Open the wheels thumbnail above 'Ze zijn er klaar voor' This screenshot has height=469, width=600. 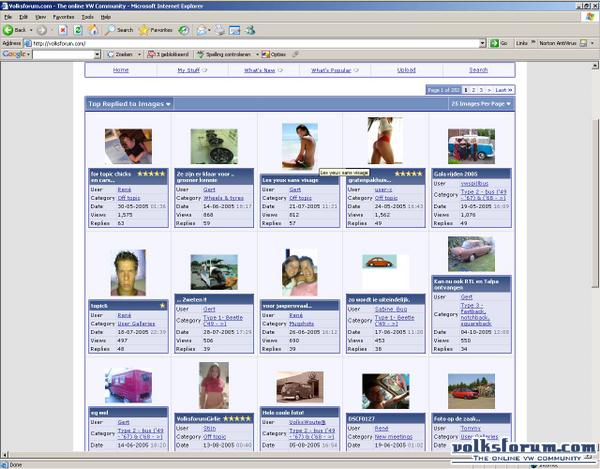coord(214,146)
